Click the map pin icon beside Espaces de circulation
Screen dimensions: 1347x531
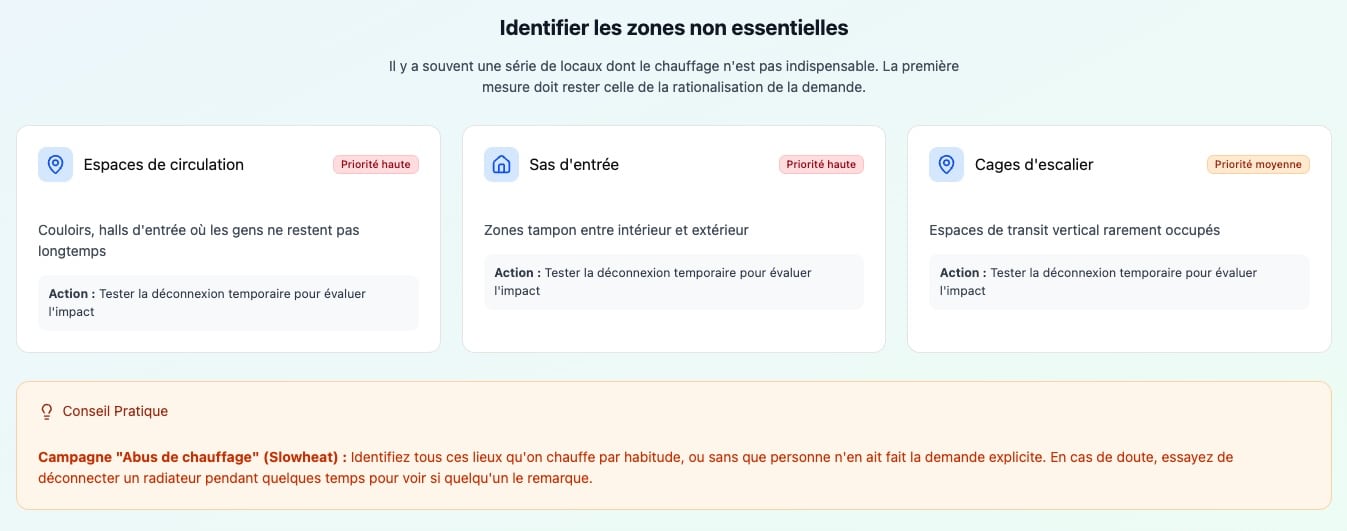click(x=55, y=165)
